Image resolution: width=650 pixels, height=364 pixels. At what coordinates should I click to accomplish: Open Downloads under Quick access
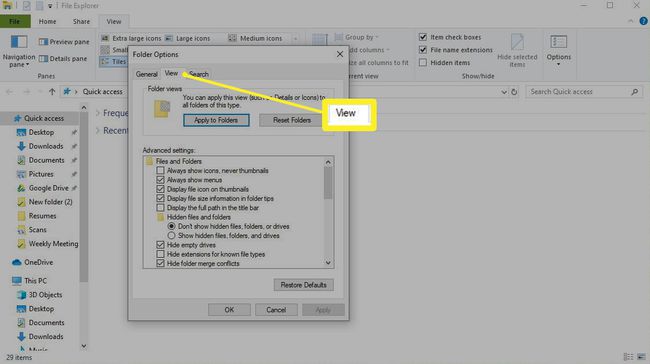coord(46,146)
